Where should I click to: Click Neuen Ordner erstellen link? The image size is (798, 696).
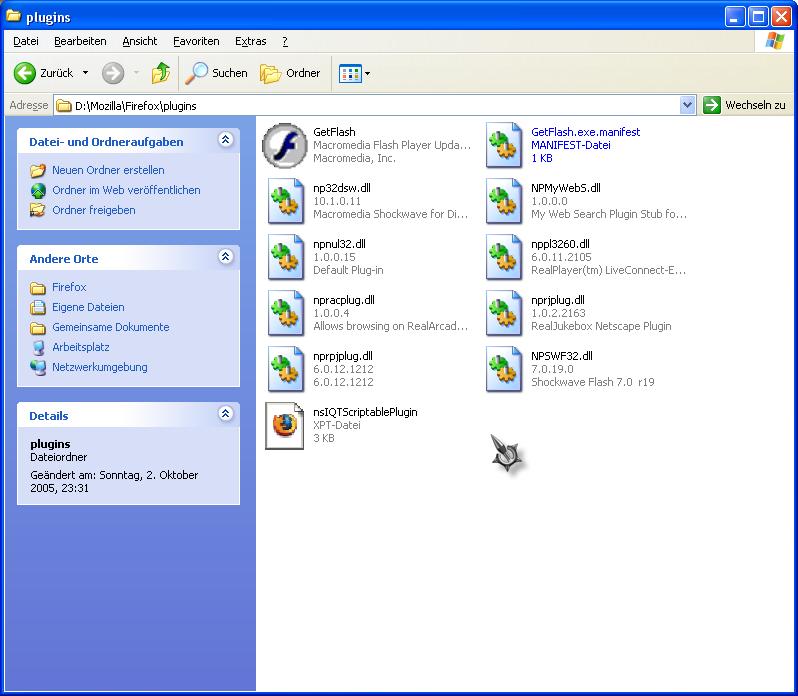tap(108, 170)
